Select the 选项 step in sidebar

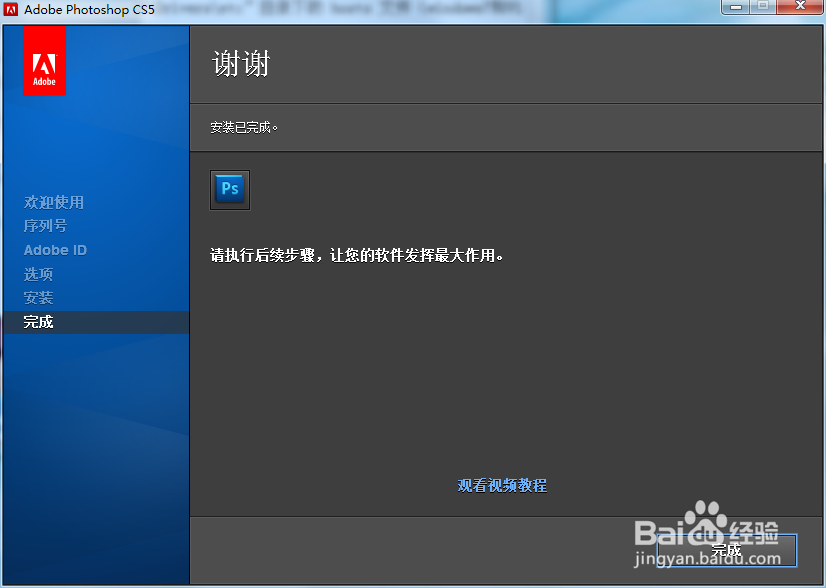pyautogui.click(x=38, y=274)
